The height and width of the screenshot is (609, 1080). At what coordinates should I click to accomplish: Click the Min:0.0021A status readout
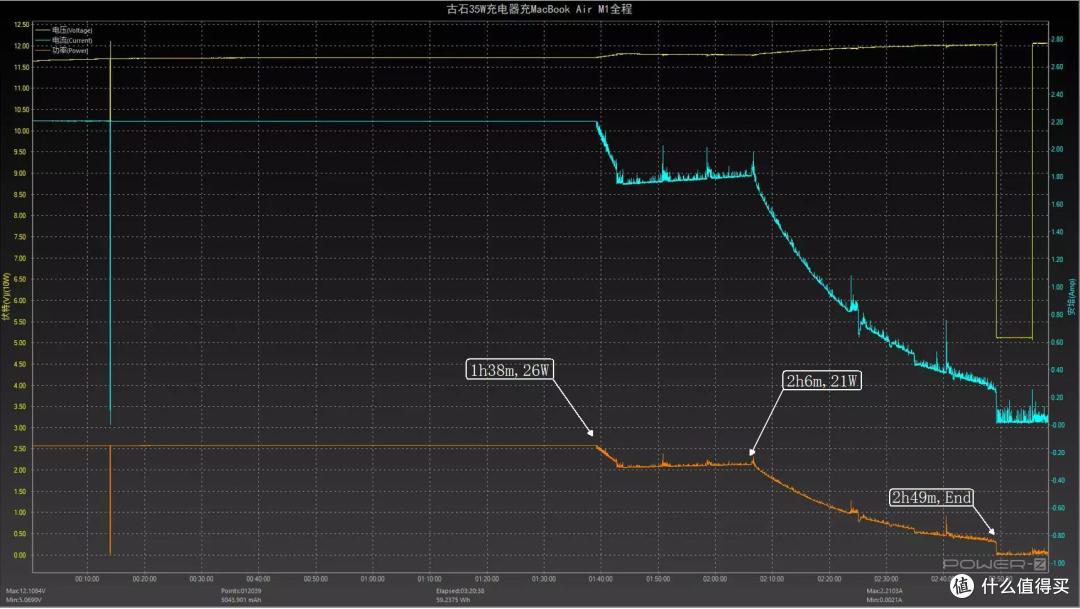(x=884, y=600)
